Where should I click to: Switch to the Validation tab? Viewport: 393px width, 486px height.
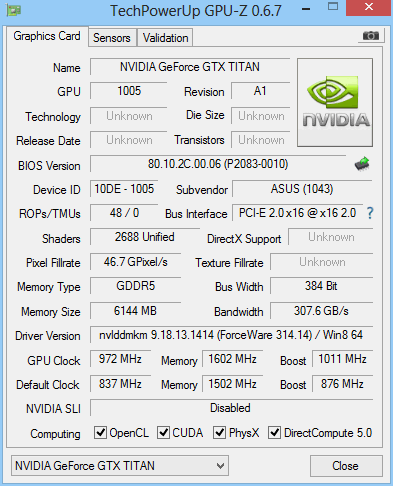pos(165,38)
